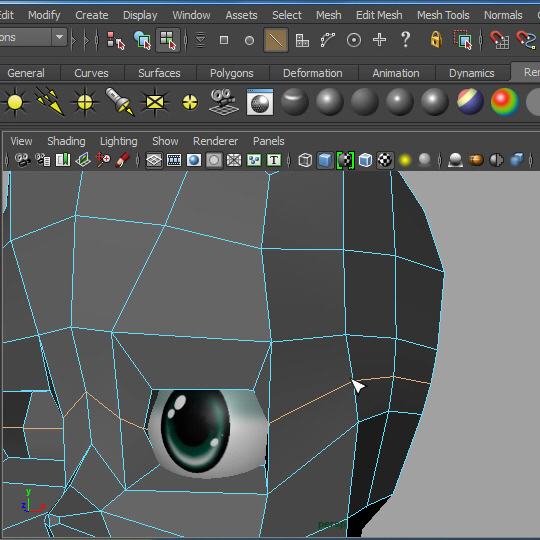The width and height of the screenshot is (540, 540).
Task: Switch viewport to wireframe cube icon
Action: [305, 160]
